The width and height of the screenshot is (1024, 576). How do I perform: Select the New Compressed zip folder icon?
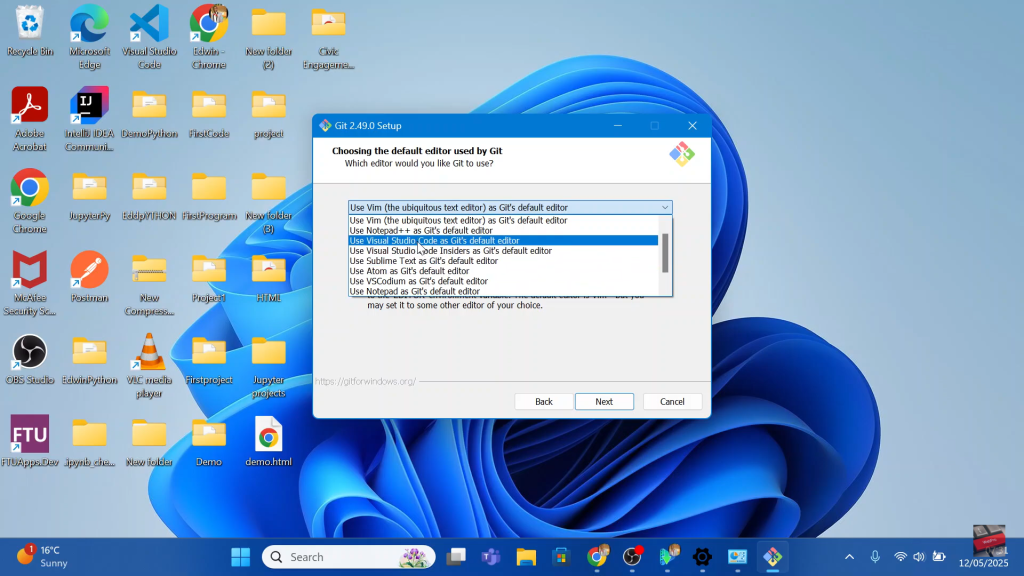click(149, 283)
